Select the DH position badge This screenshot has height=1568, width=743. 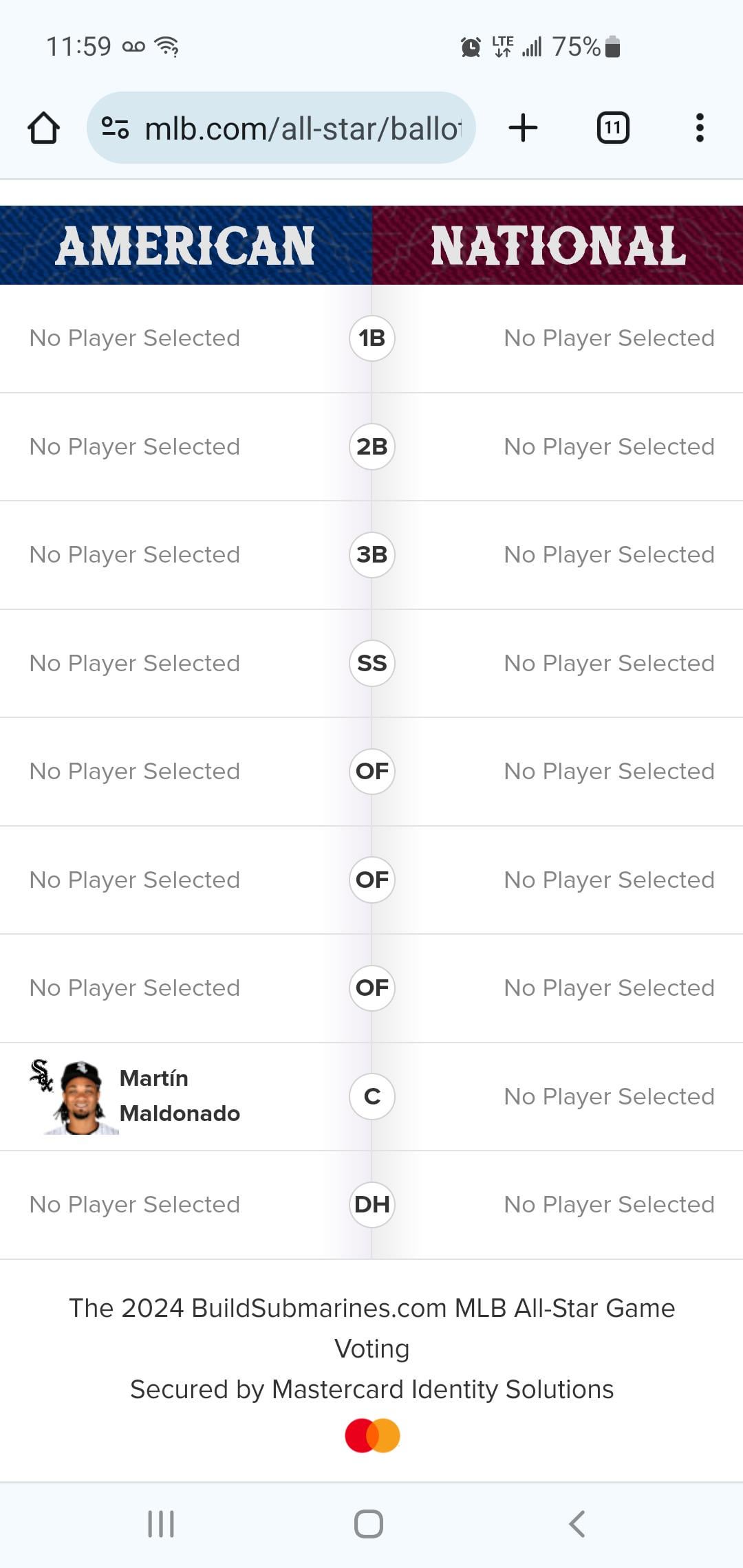click(372, 1205)
